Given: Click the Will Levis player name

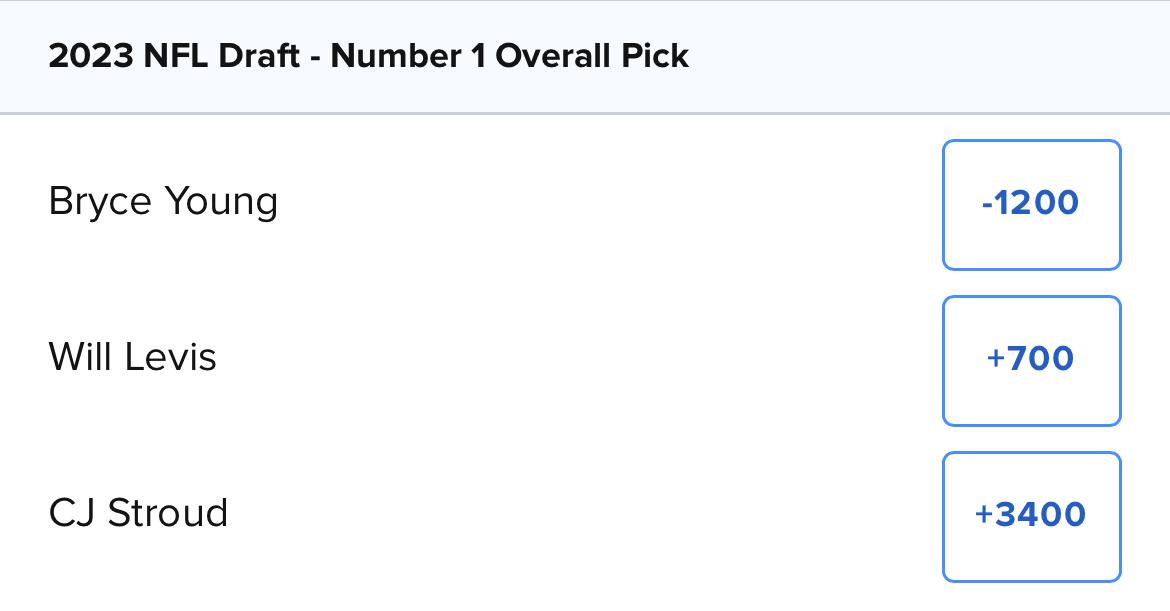Looking at the screenshot, I should tap(132, 357).
